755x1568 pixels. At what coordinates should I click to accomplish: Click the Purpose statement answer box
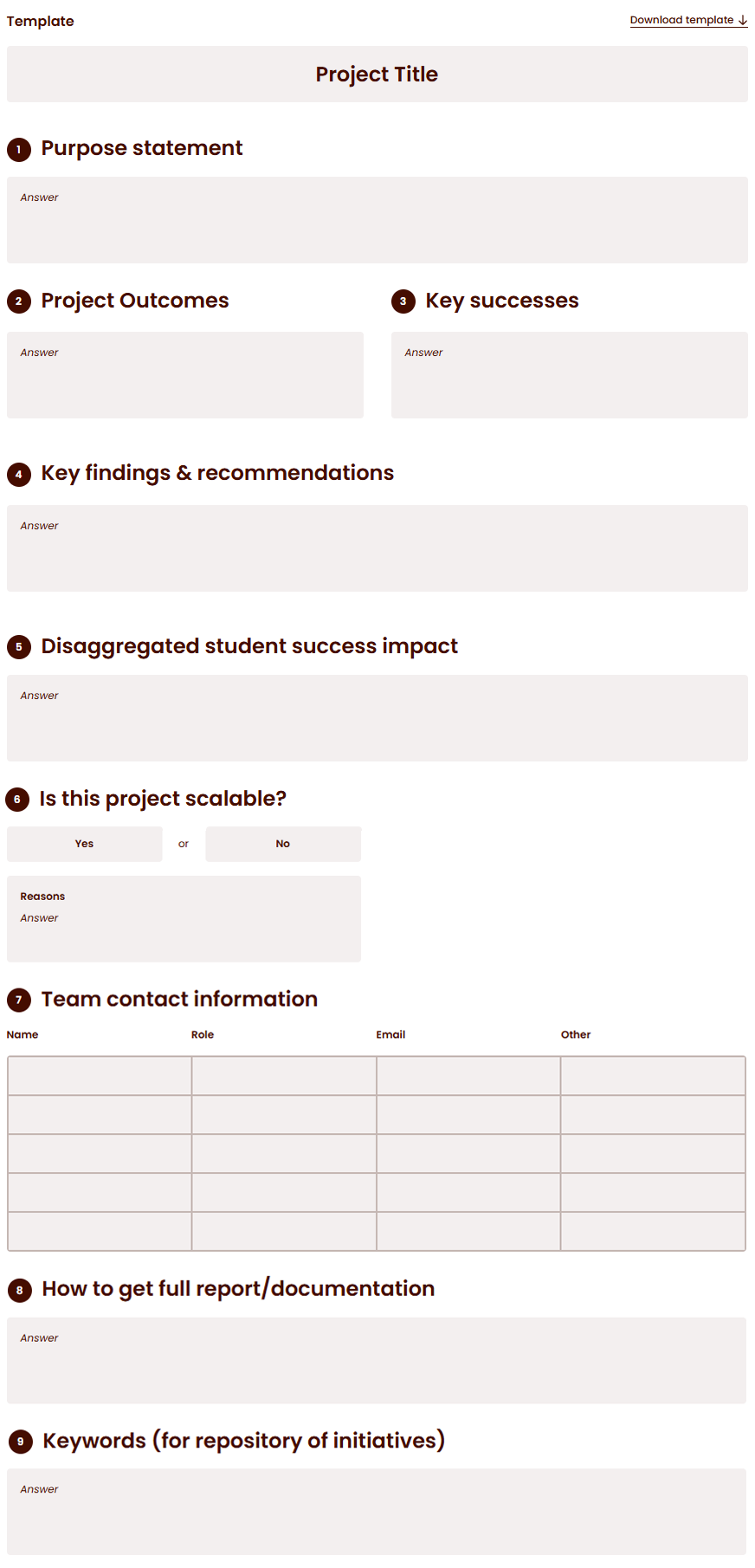[x=377, y=220]
